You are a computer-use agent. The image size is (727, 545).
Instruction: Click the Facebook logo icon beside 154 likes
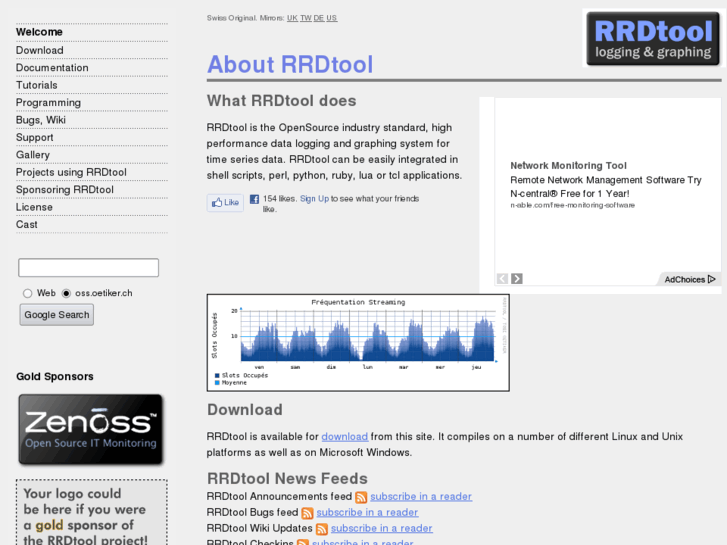pyautogui.click(x=254, y=199)
